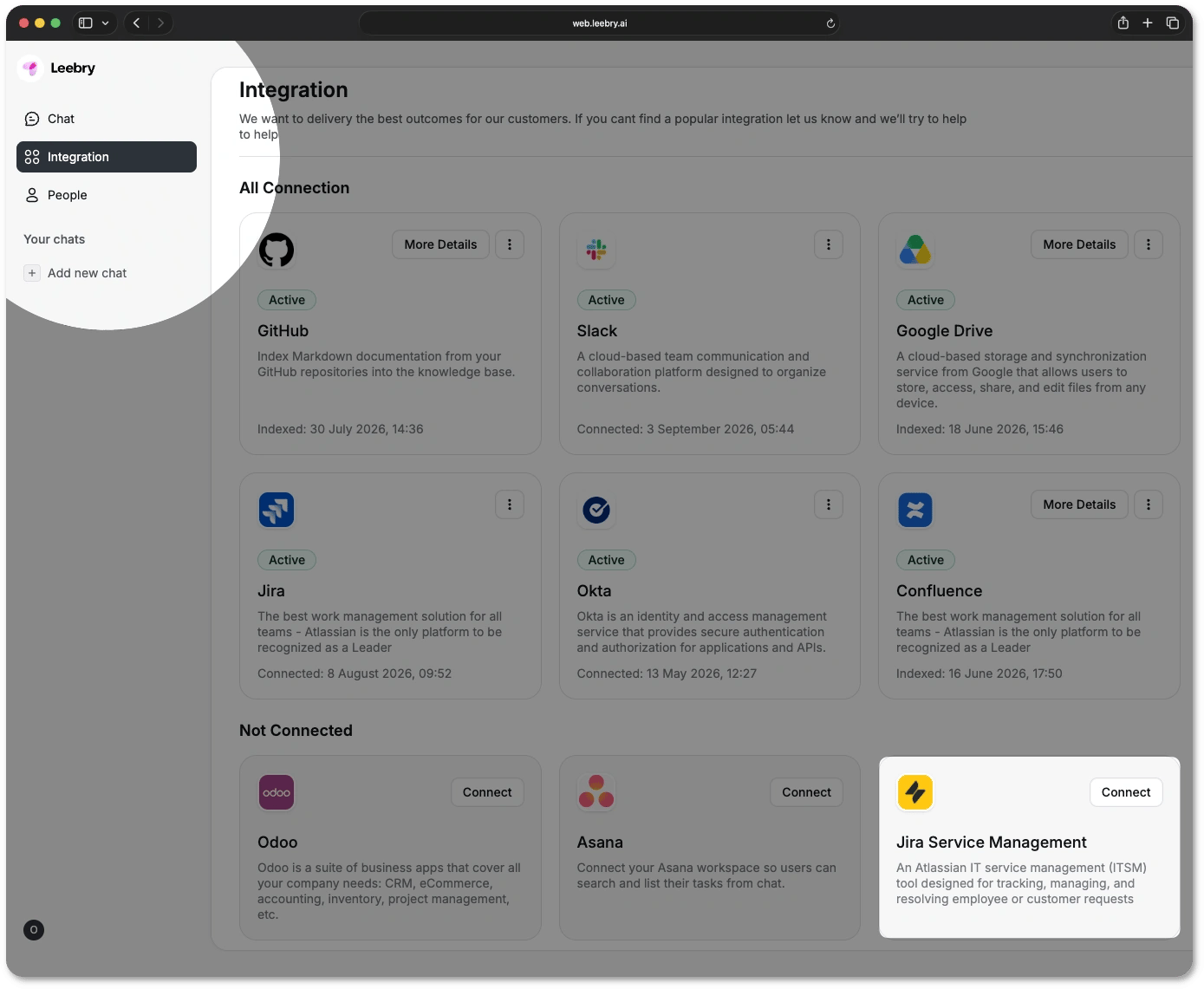The image size is (1204, 989).
Task: Click the GitHub logo icon
Action: [277, 250]
